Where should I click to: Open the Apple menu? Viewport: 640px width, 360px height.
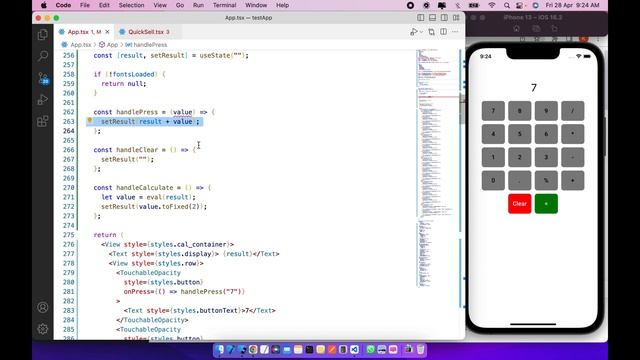click(44, 5)
